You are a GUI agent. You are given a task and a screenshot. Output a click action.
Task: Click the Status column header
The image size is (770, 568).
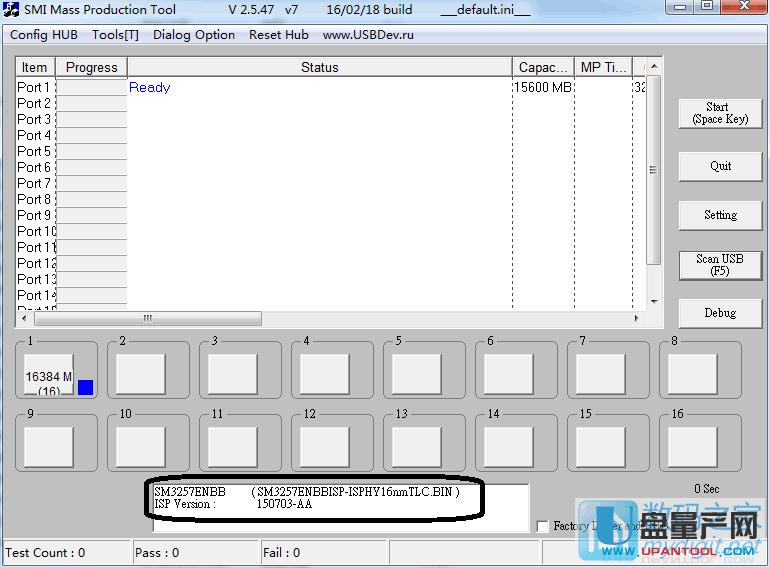click(x=320, y=67)
